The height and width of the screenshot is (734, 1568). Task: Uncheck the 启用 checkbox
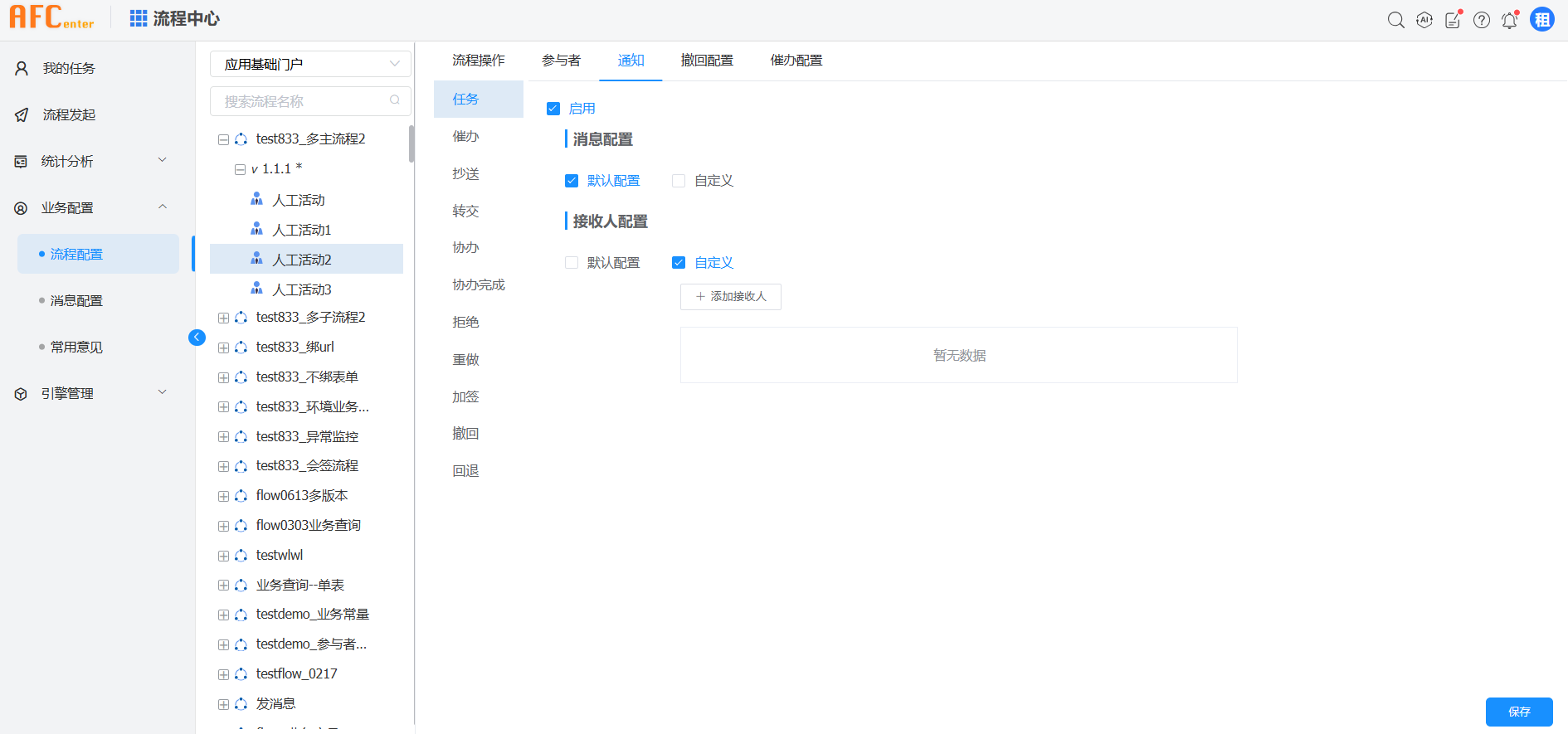click(x=553, y=109)
